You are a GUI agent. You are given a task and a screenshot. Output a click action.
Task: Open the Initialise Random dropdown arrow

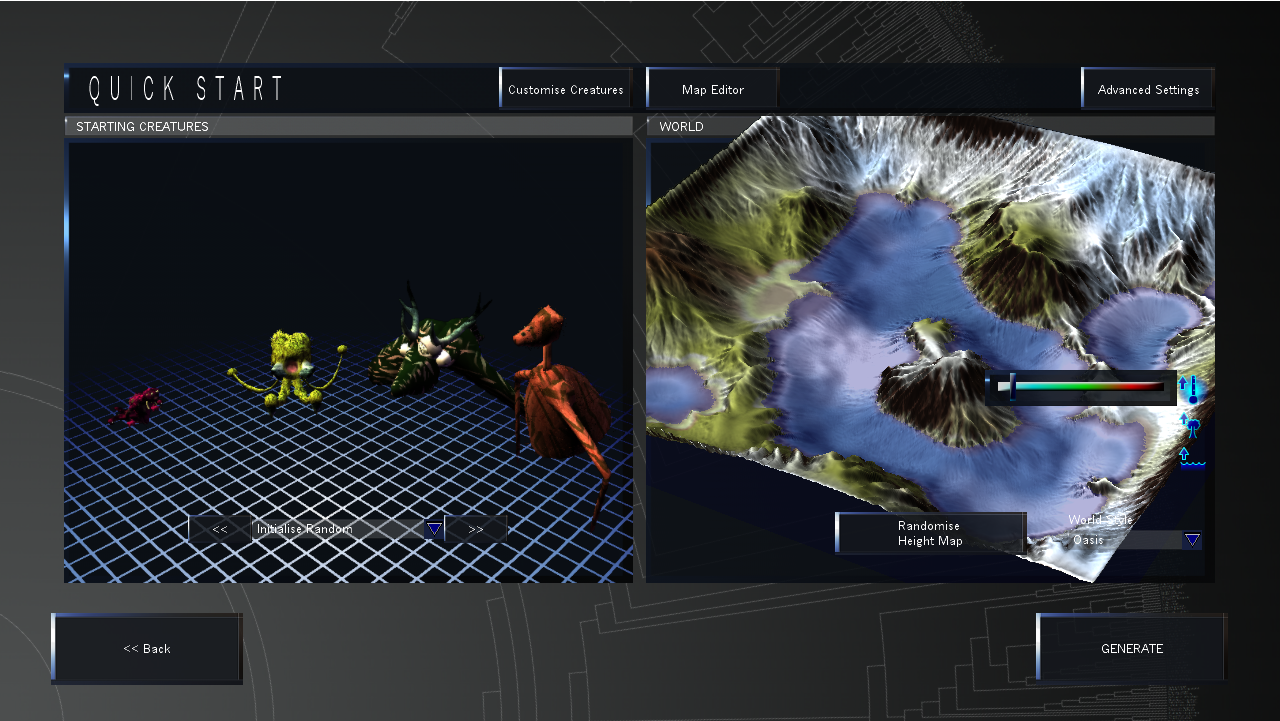tap(434, 529)
